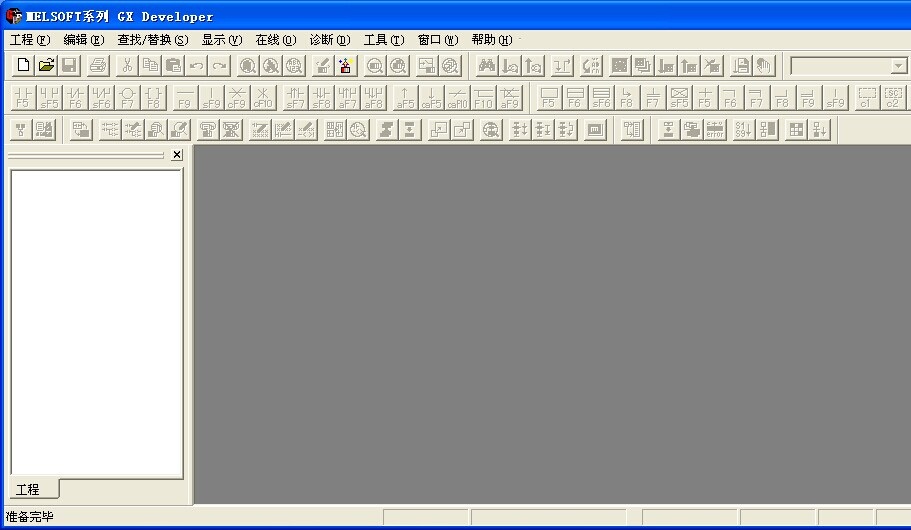
Task: Click the Save floppy disk icon
Action: coord(70,65)
